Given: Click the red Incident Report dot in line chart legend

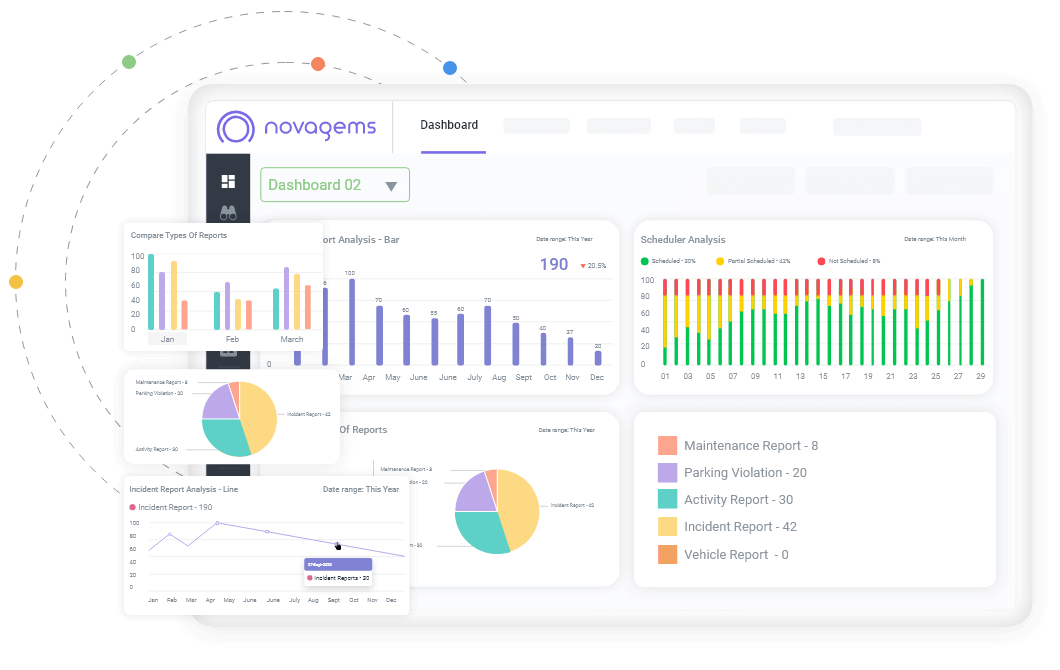Looking at the screenshot, I should pos(132,506).
